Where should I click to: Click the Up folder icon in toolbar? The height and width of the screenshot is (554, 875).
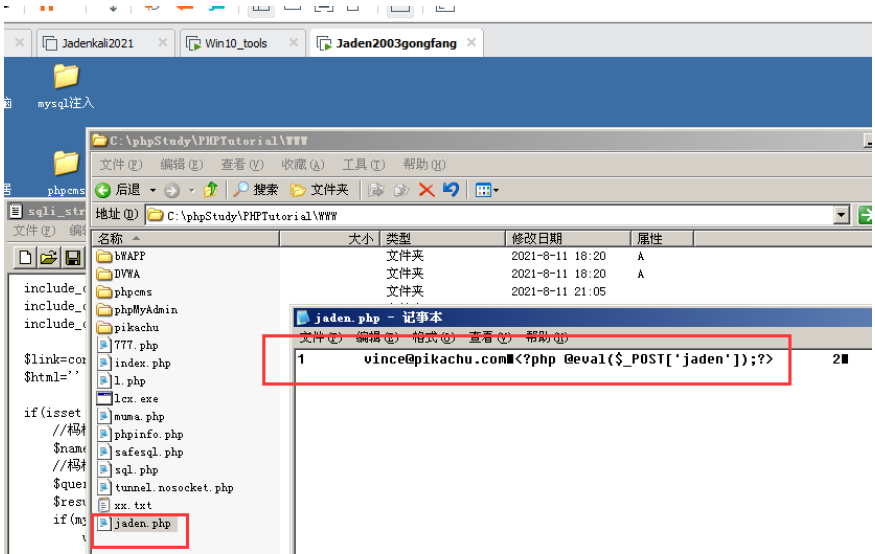point(210,190)
